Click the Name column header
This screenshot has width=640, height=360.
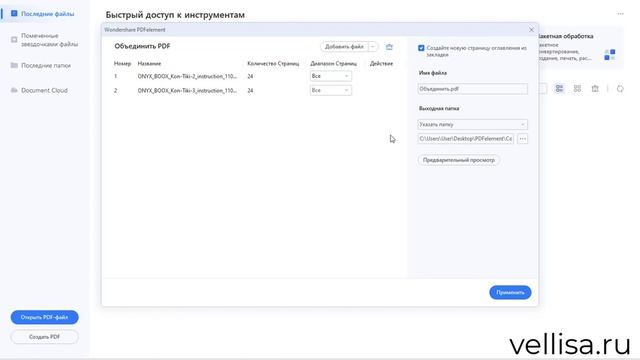click(x=149, y=64)
